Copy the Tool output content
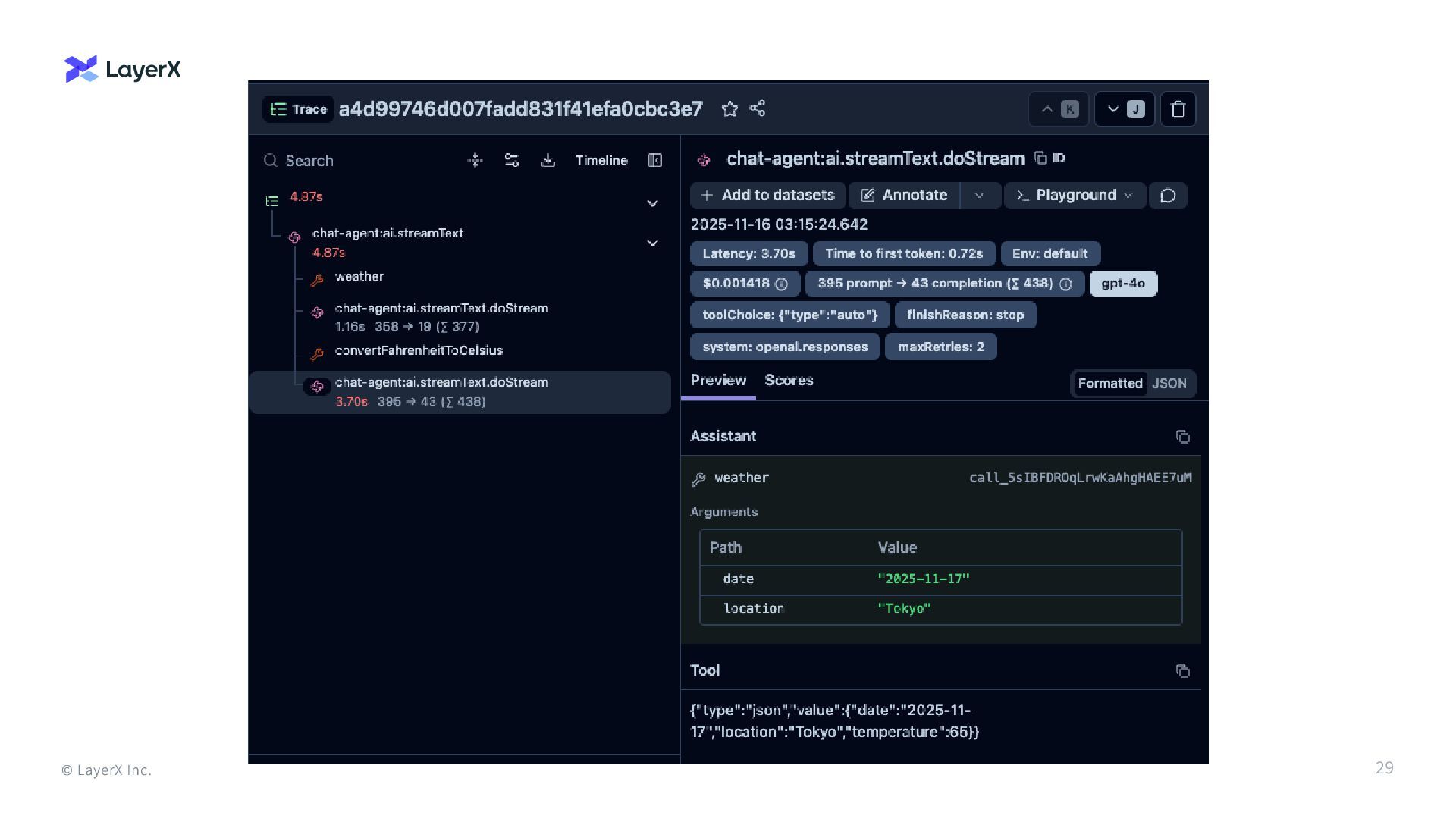This screenshot has width=1456, height=819. [x=1182, y=671]
